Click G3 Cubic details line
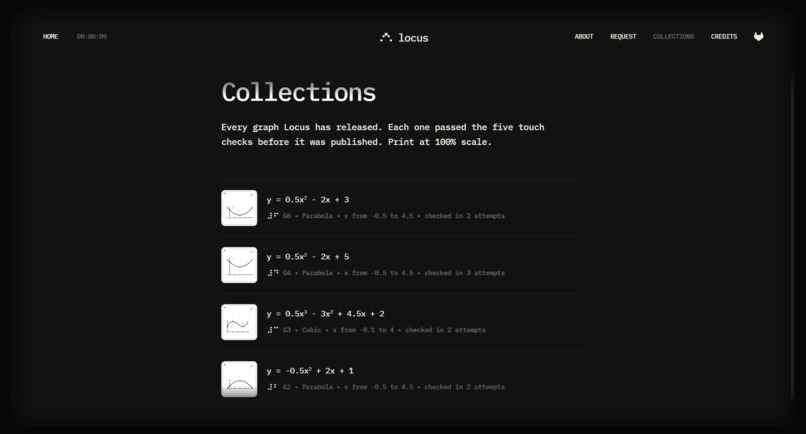This screenshot has height=434, width=806. click(x=383, y=330)
